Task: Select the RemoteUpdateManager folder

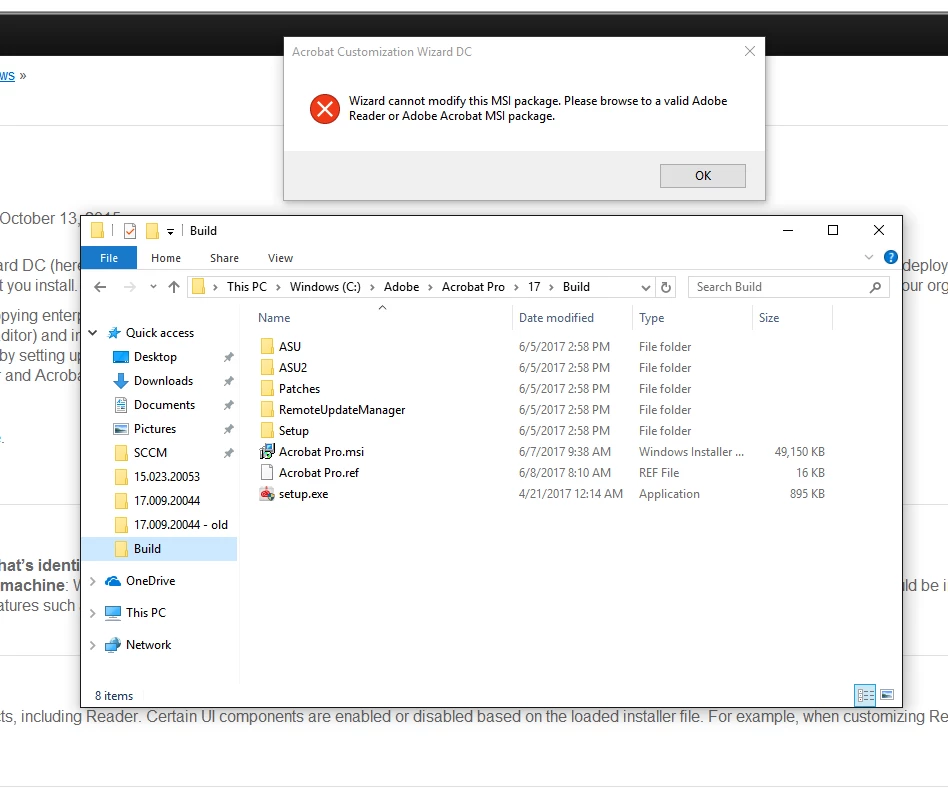Action: click(x=342, y=411)
